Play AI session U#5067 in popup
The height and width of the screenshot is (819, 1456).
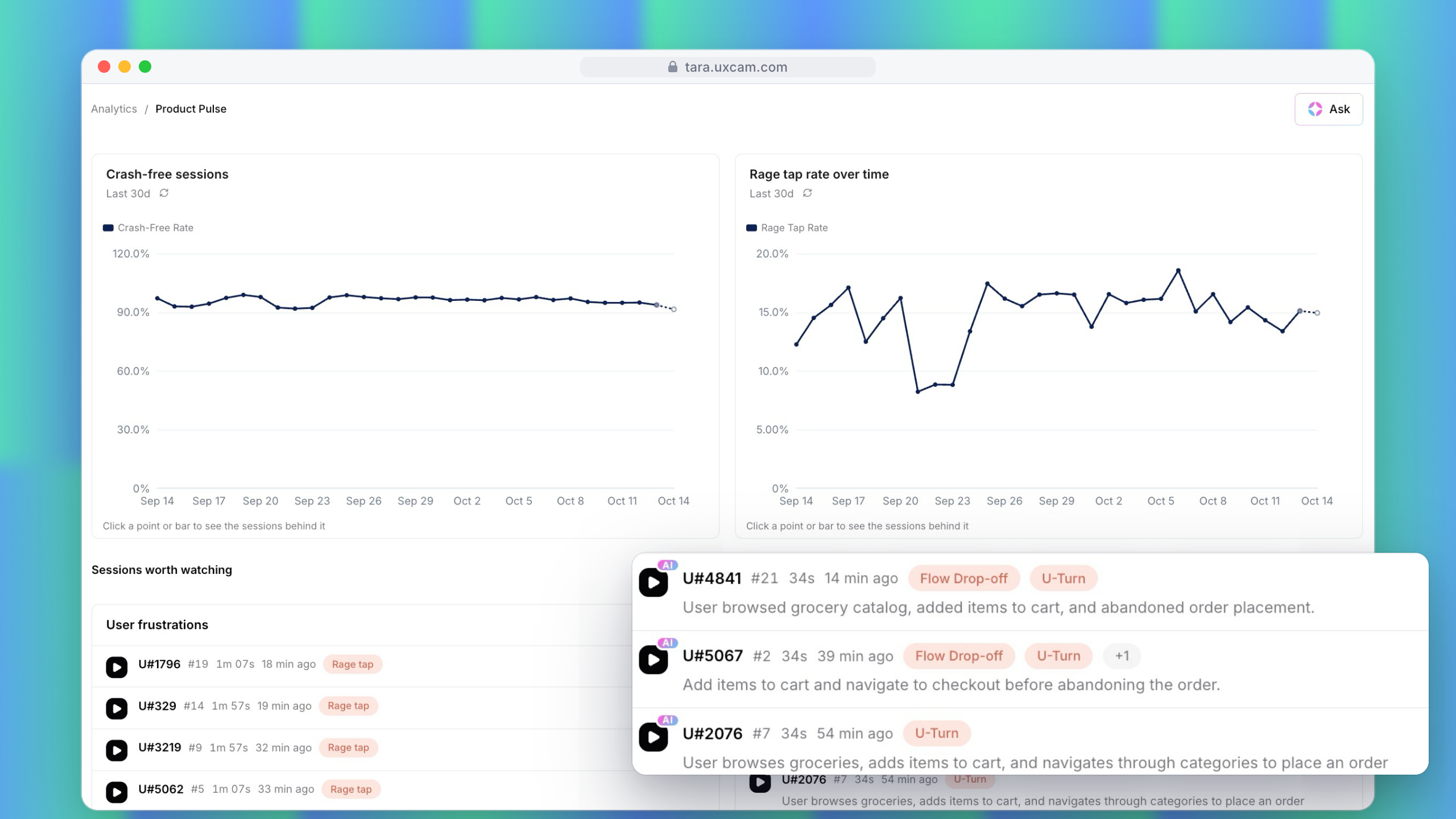(653, 660)
